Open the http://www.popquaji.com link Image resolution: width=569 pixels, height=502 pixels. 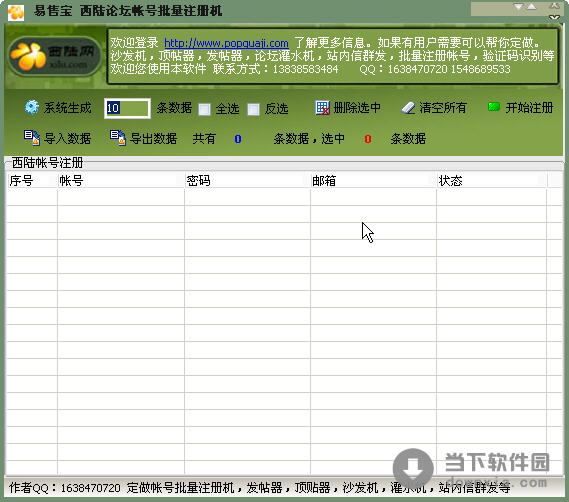click(x=226, y=43)
